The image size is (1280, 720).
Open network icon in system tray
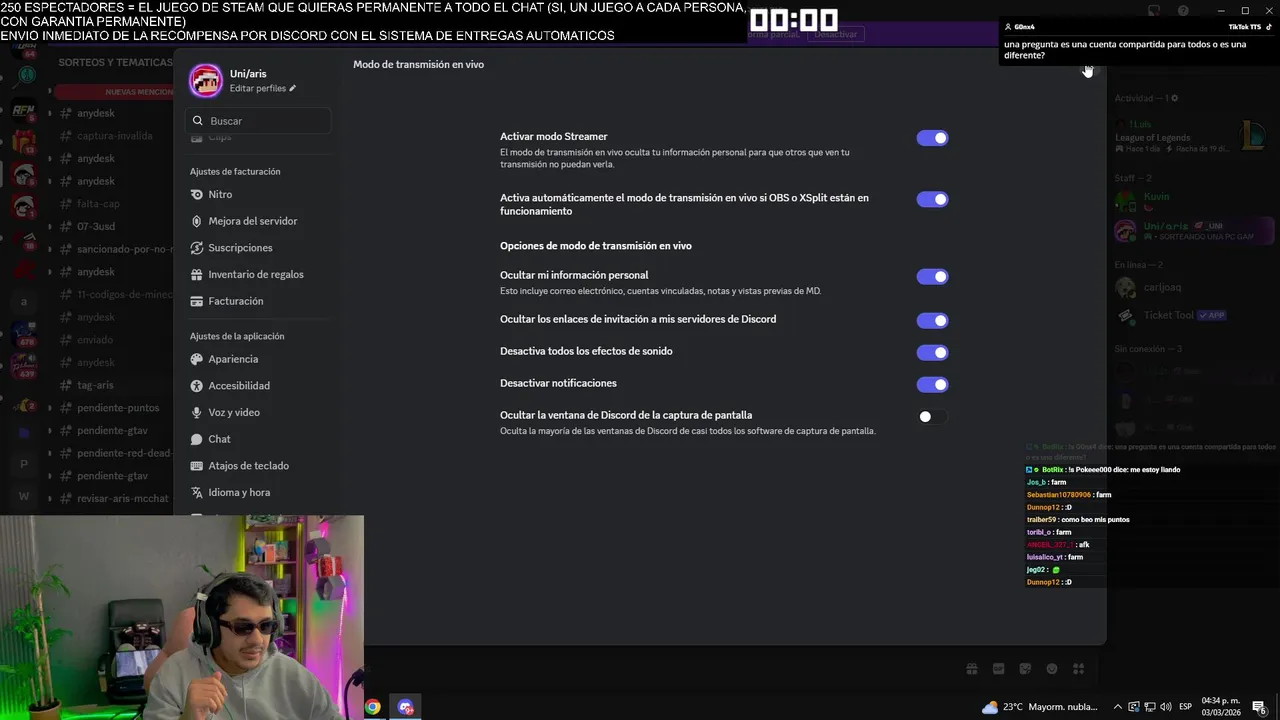pyautogui.click(x=1150, y=707)
